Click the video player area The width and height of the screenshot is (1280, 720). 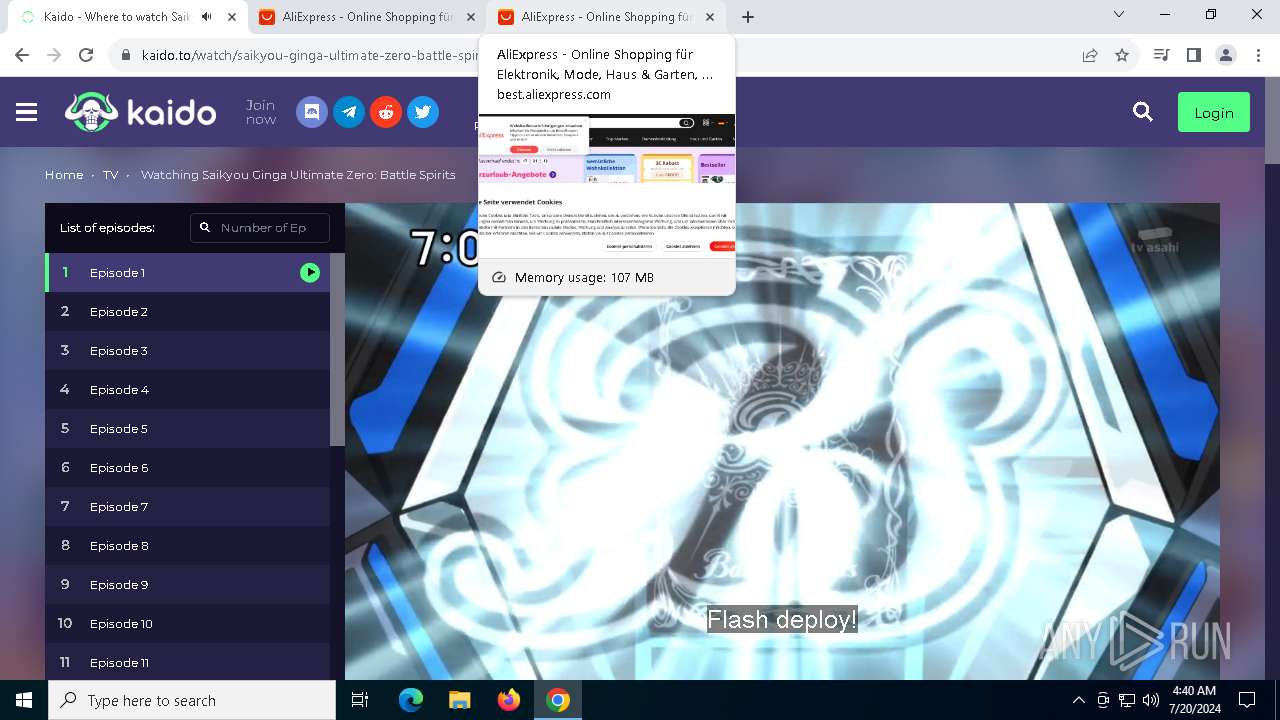pyautogui.click(x=782, y=441)
